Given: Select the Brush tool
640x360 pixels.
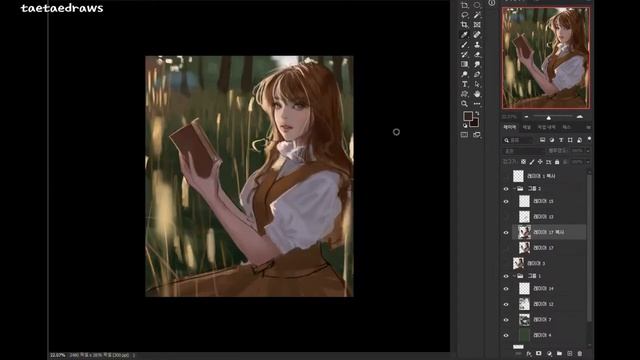Looking at the screenshot, I should (464, 44).
